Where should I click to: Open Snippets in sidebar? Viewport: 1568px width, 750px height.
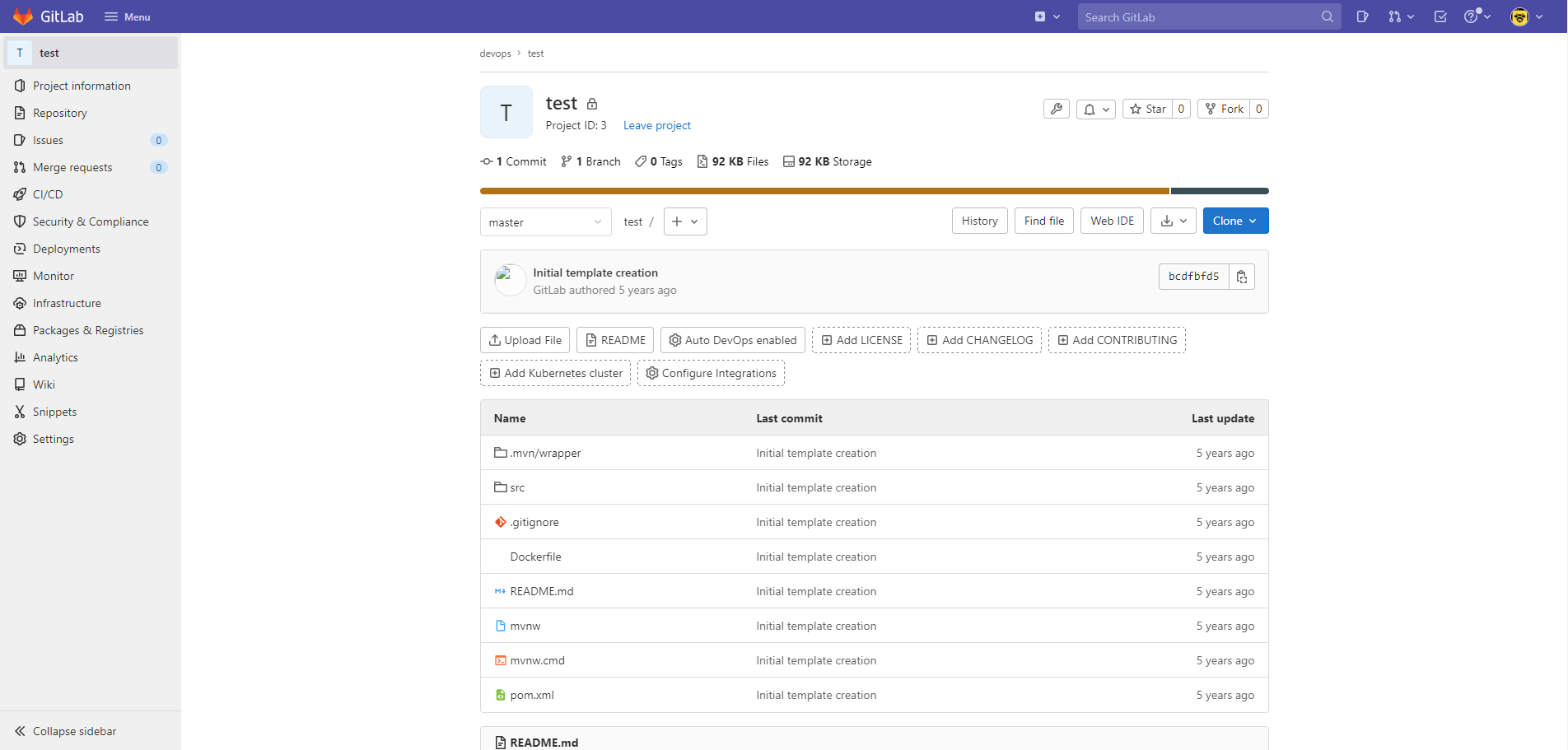point(91,412)
